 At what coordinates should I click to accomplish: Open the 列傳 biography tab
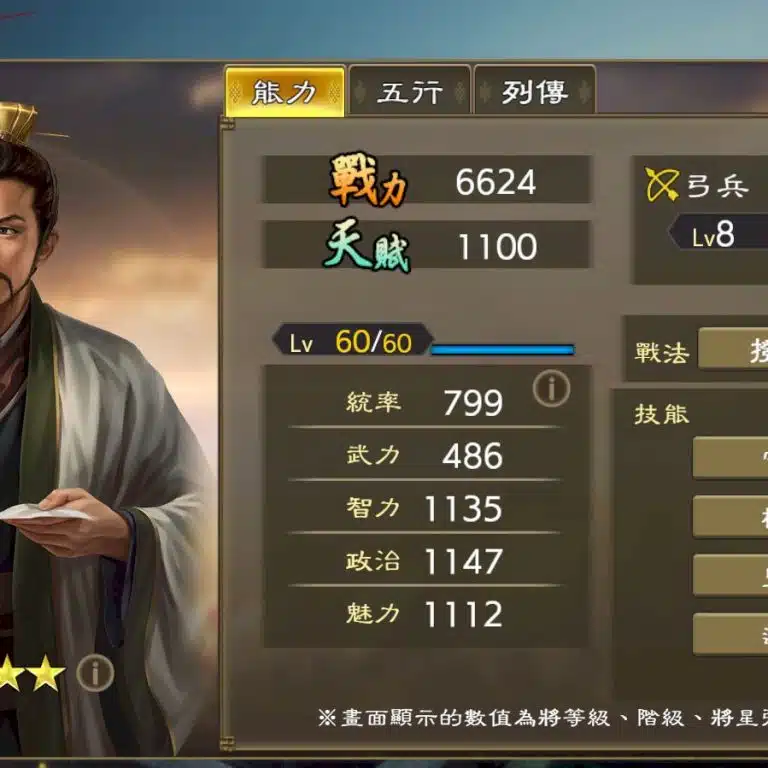click(x=534, y=92)
